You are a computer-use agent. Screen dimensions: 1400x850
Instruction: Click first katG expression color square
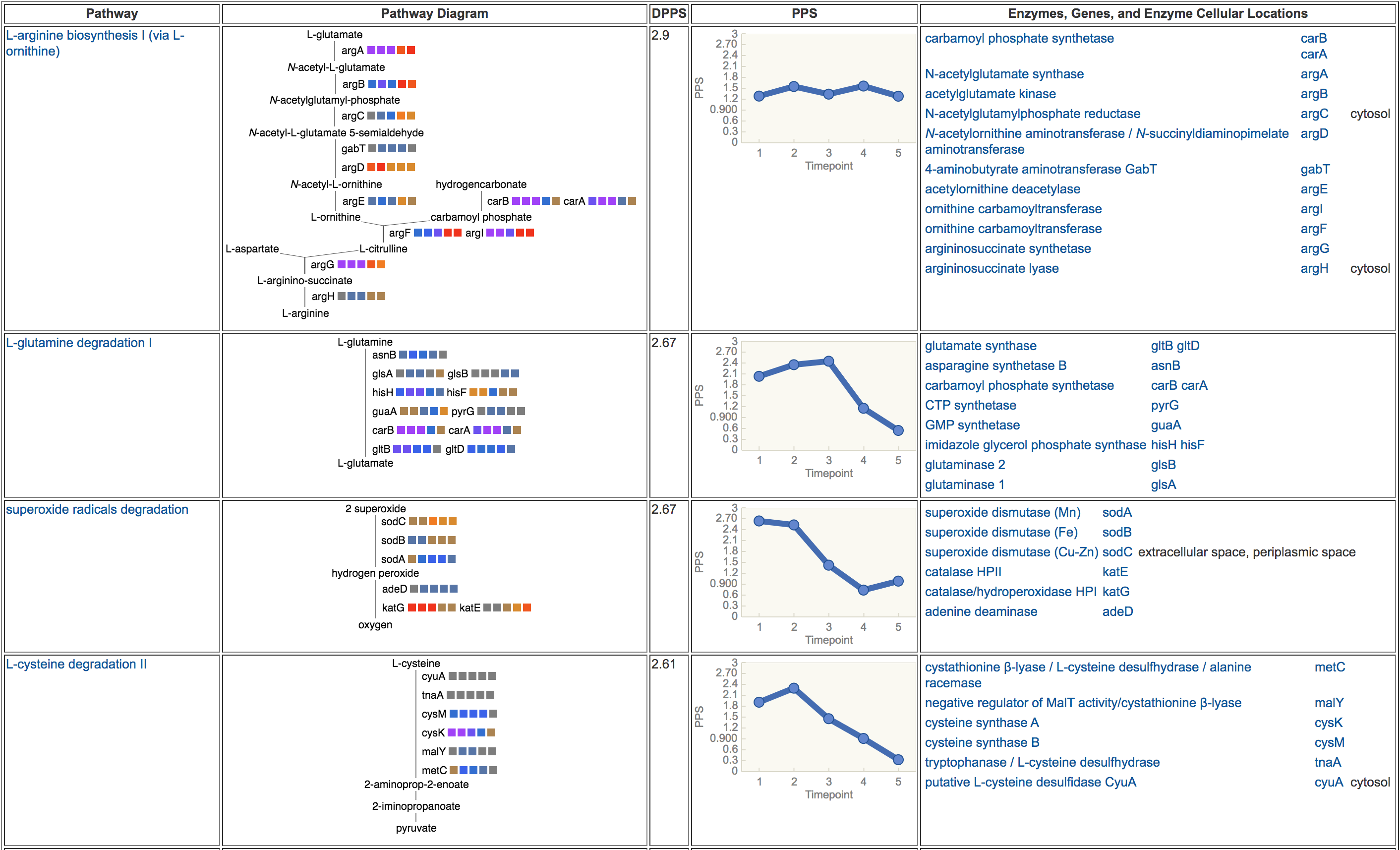(412, 607)
